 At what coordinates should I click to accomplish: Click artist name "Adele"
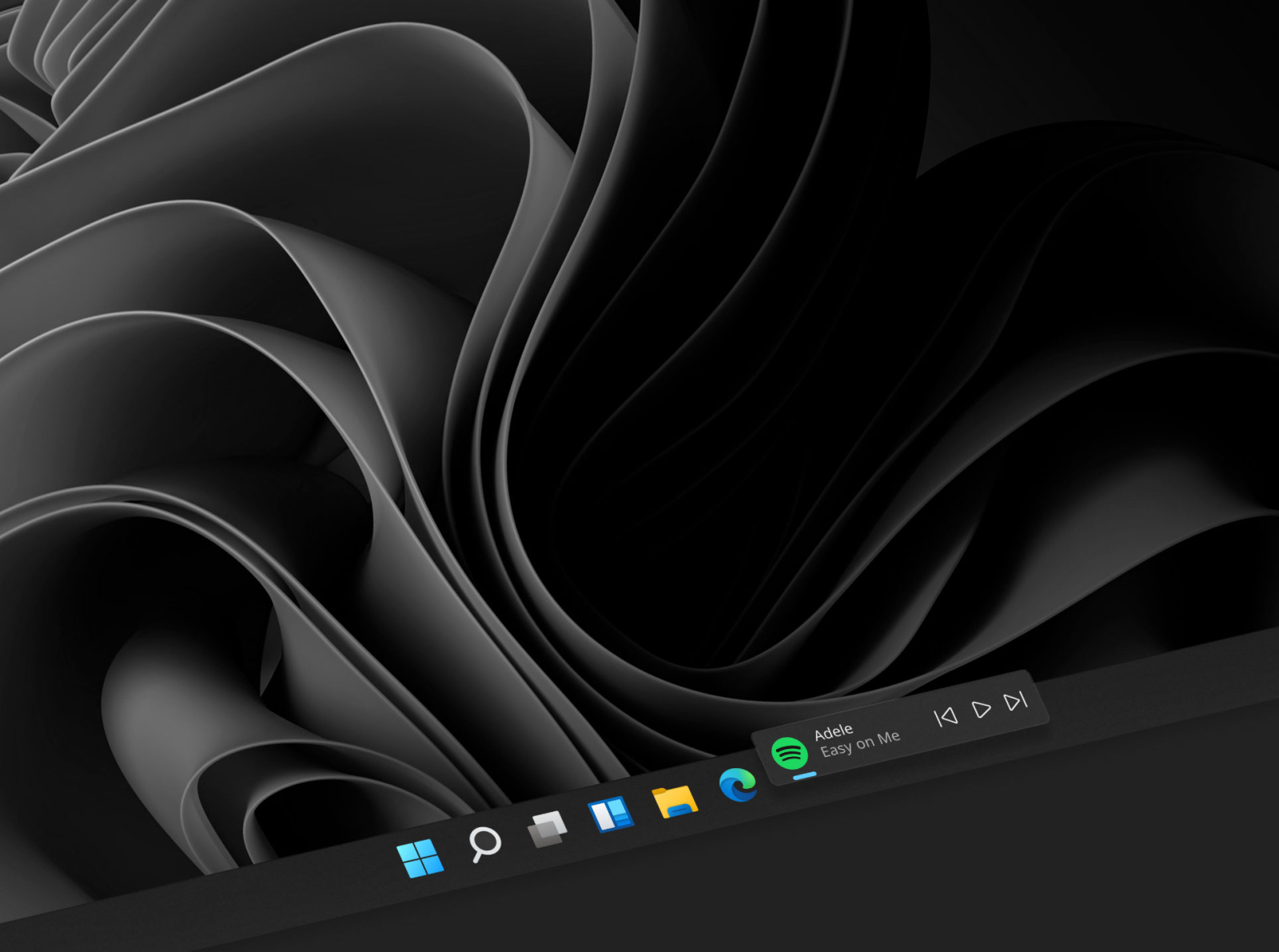coord(834,729)
